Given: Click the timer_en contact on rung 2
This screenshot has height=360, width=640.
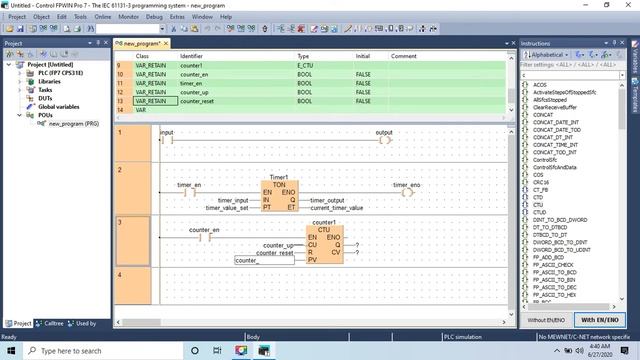Looking at the screenshot, I should (190, 192).
